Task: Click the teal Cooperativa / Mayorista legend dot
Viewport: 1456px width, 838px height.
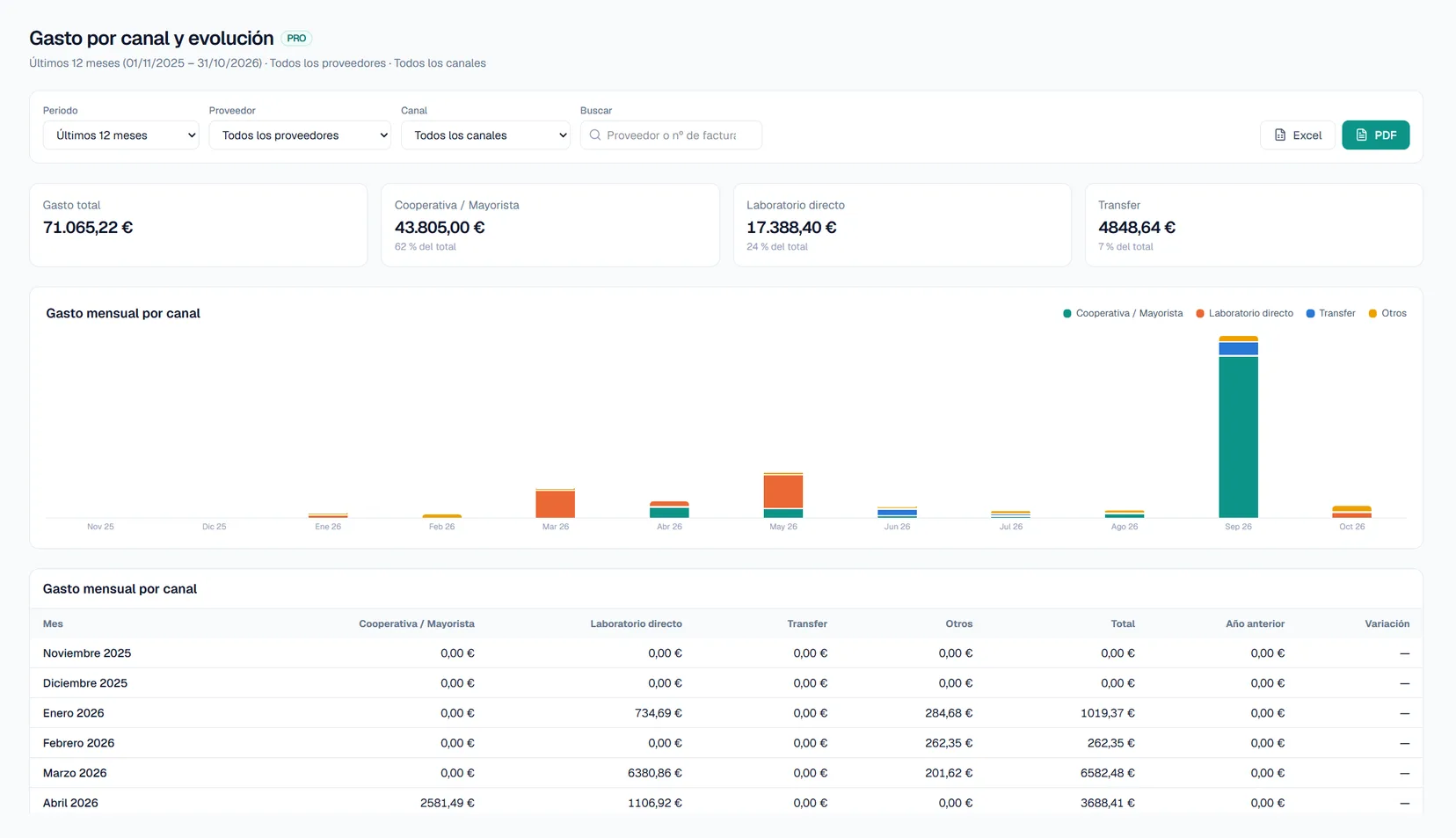Action: pyautogui.click(x=1067, y=313)
